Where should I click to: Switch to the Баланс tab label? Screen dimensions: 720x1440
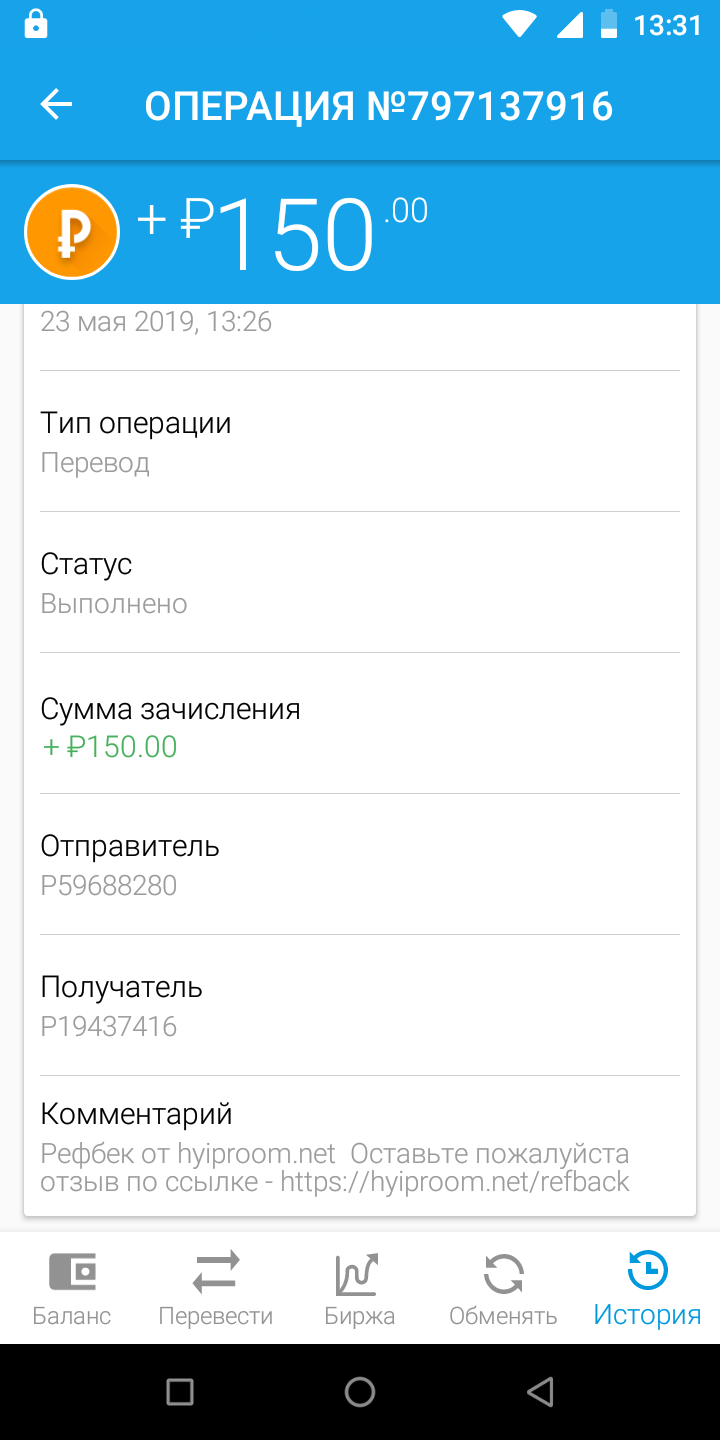click(x=72, y=1315)
